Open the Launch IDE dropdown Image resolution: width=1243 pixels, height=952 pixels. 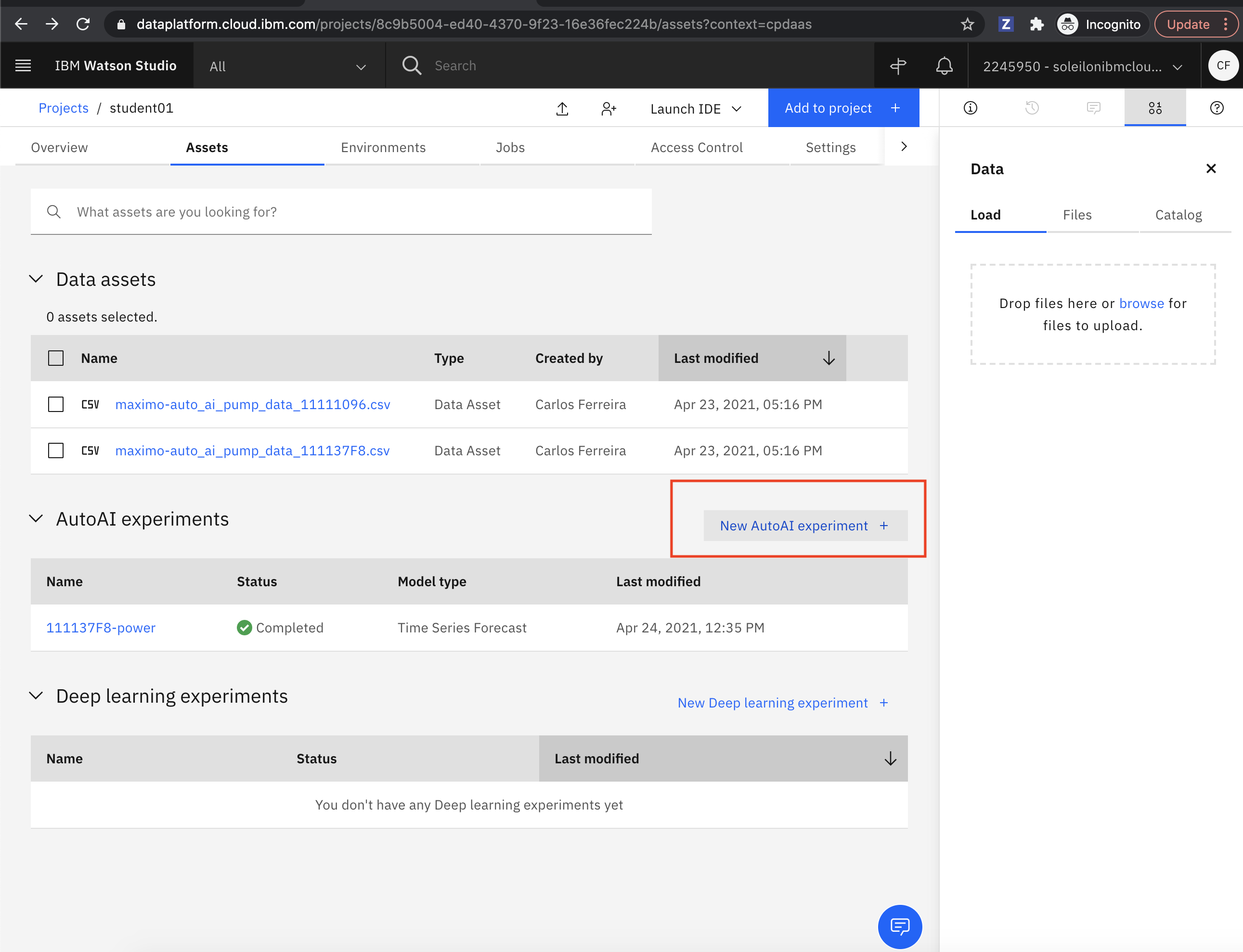(694, 108)
